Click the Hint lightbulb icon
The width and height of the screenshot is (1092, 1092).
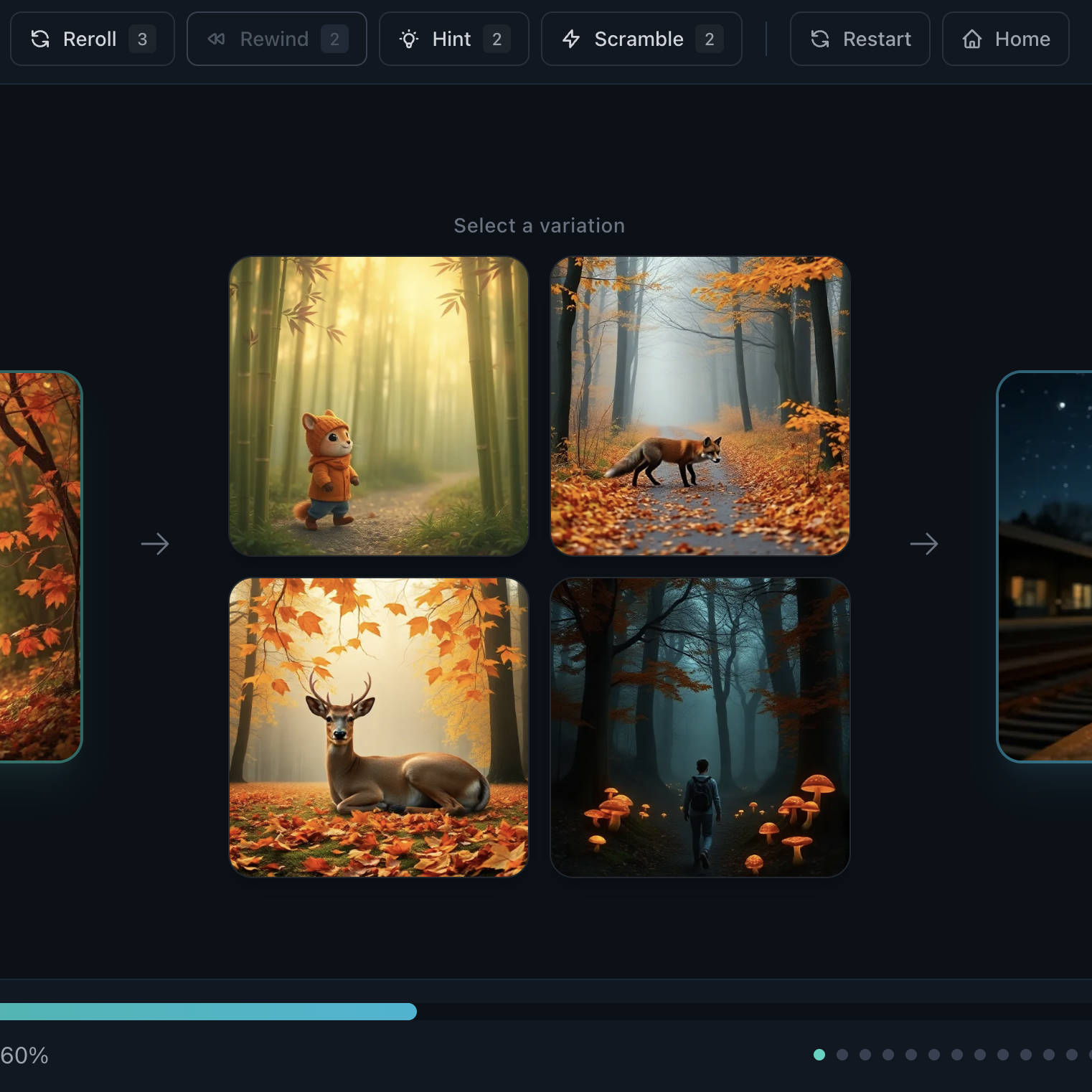[409, 39]
